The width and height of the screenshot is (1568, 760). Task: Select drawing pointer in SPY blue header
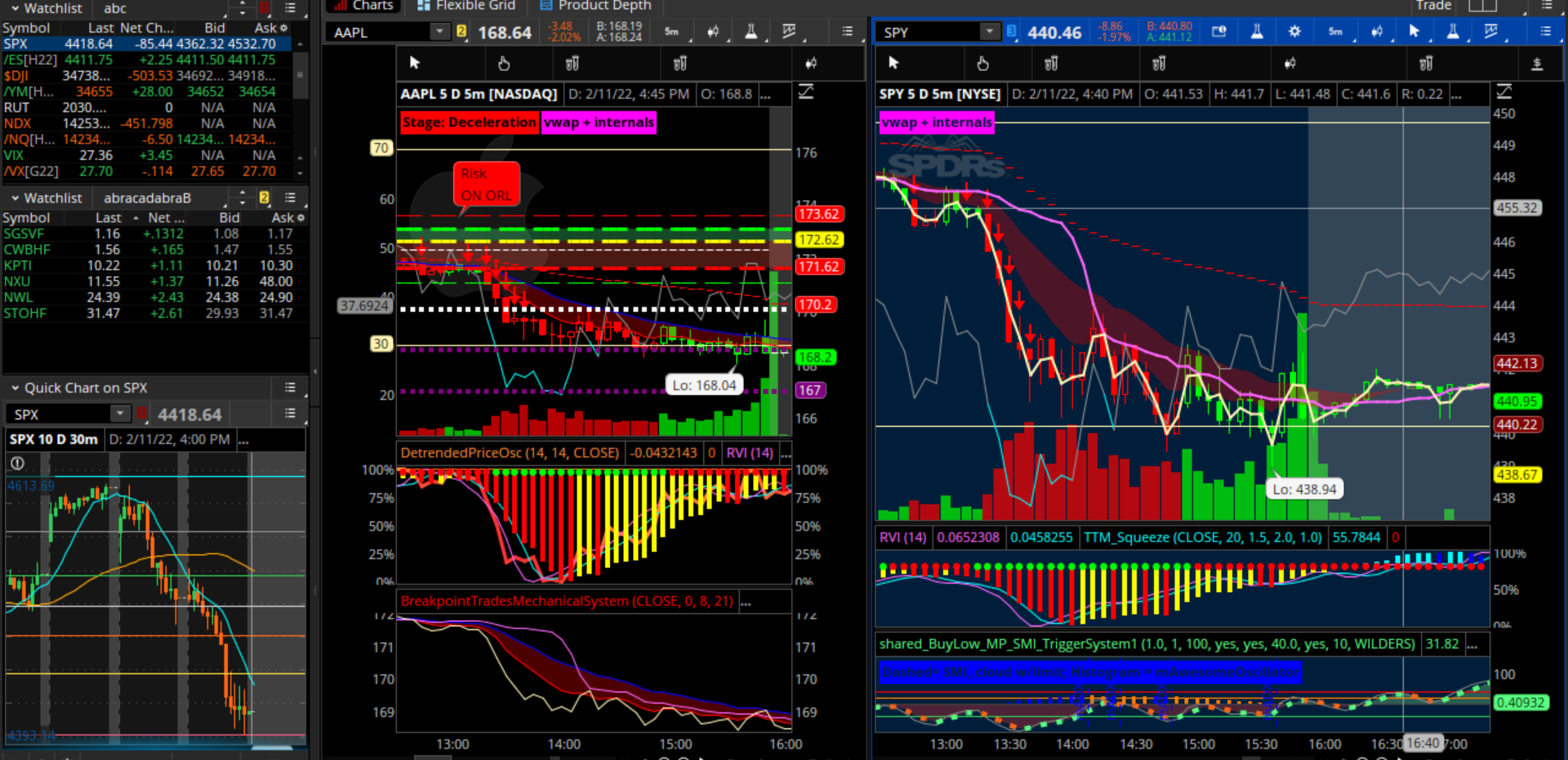pyautogui.click(x=1414, y=32)
